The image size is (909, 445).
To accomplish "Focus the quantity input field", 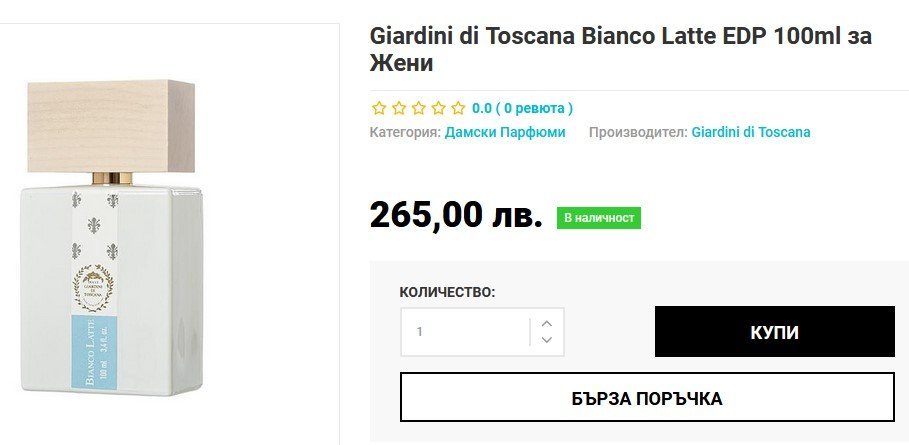I will coord(465,331).
